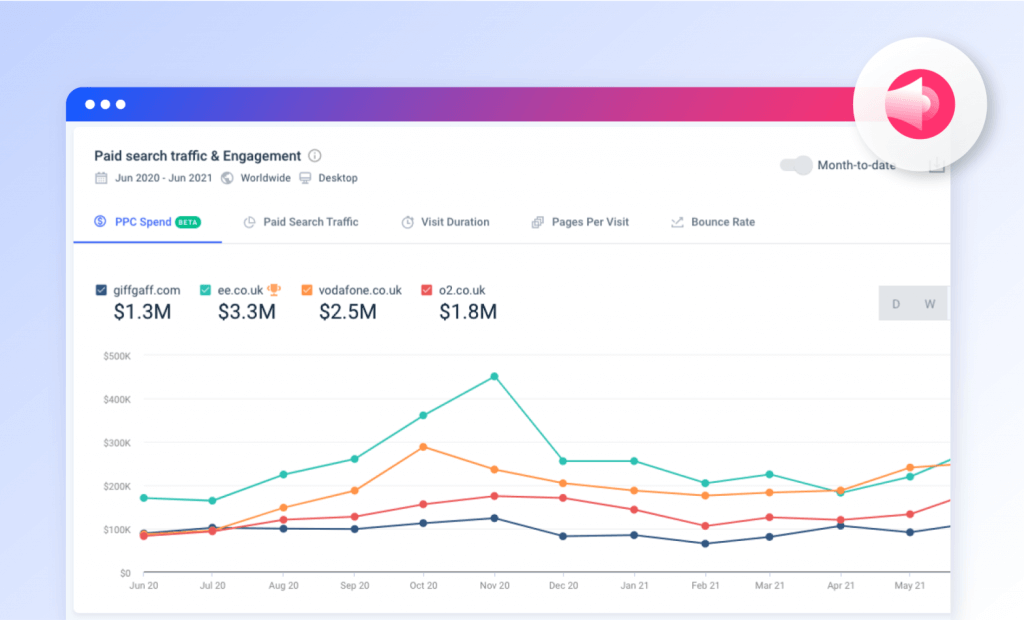Switch to the Bounce Rate tab
Viewport: 1024px width, 620px height.
coord(722,221)
